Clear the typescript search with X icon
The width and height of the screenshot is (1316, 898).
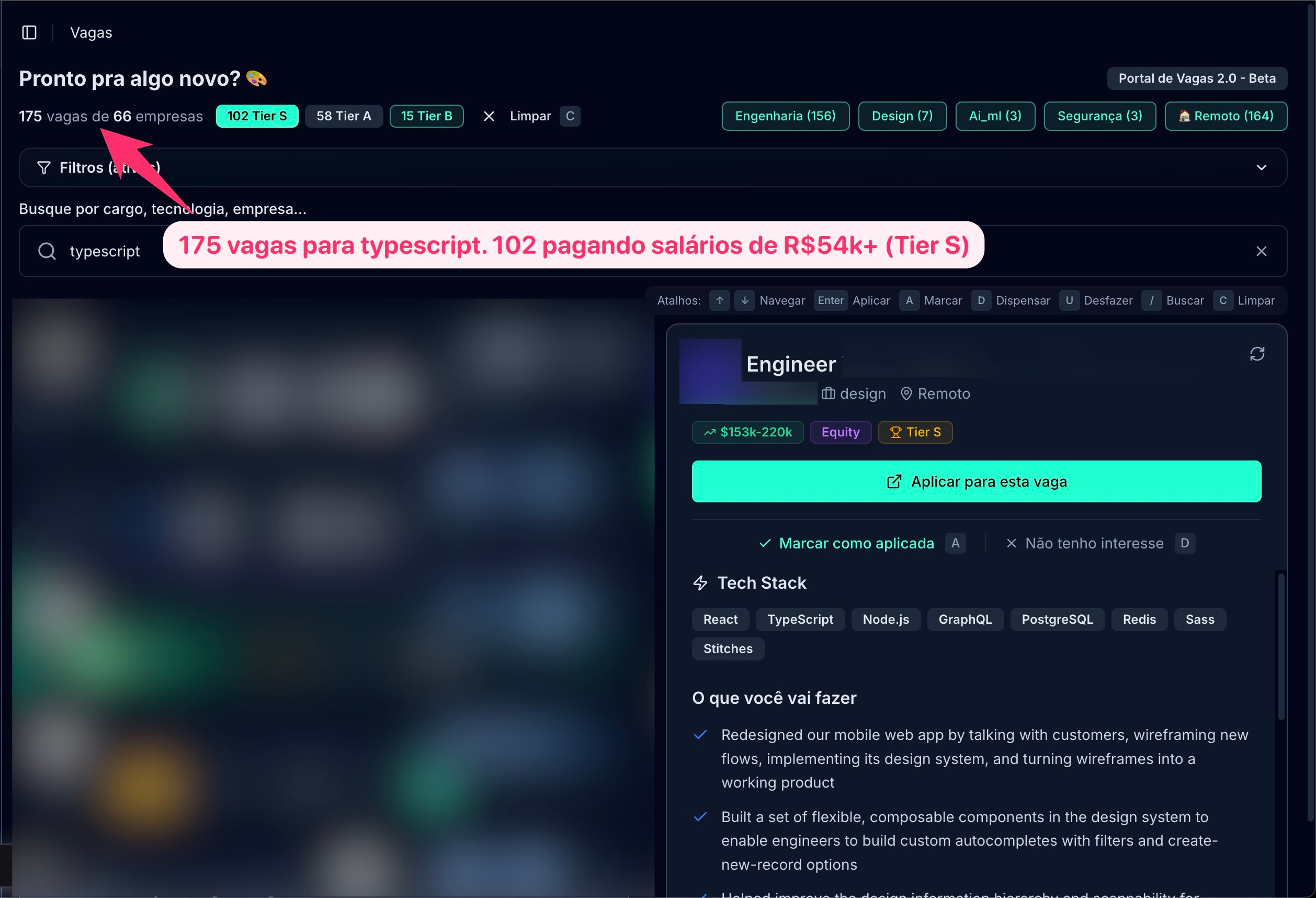click(1261, 251)
